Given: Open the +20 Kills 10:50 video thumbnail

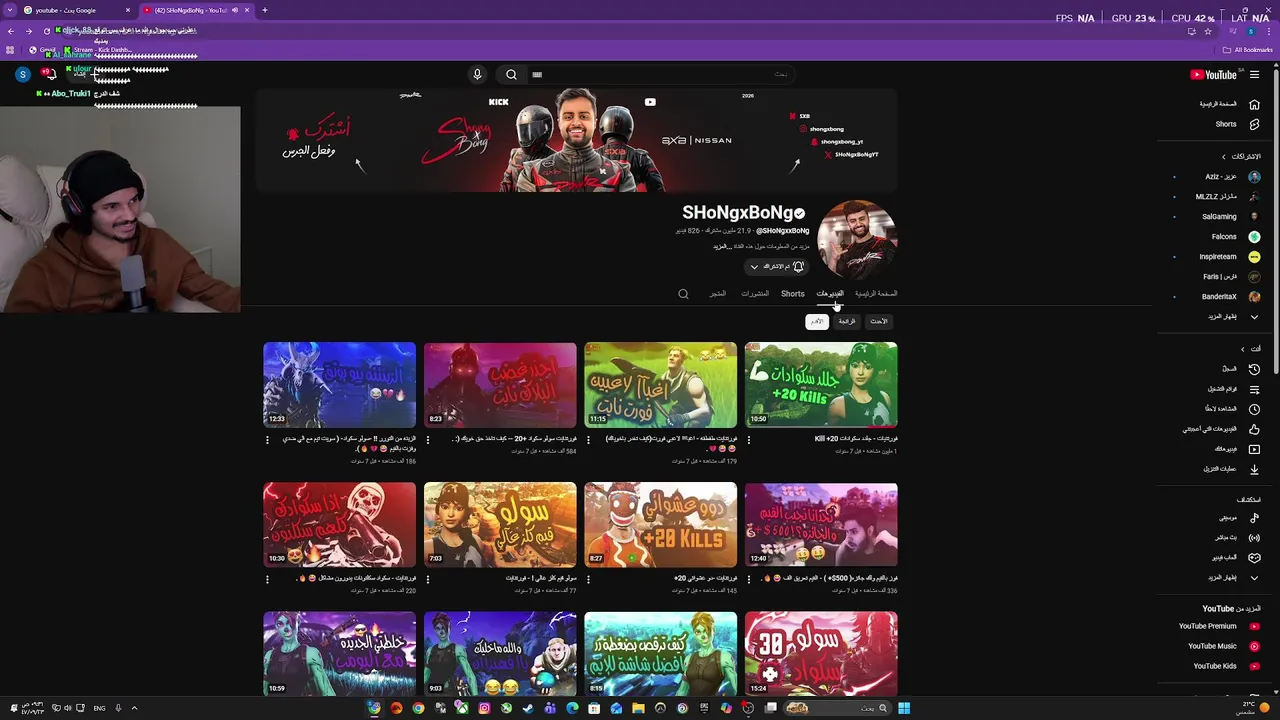Looking at the screenshot, I should [821, 385].
